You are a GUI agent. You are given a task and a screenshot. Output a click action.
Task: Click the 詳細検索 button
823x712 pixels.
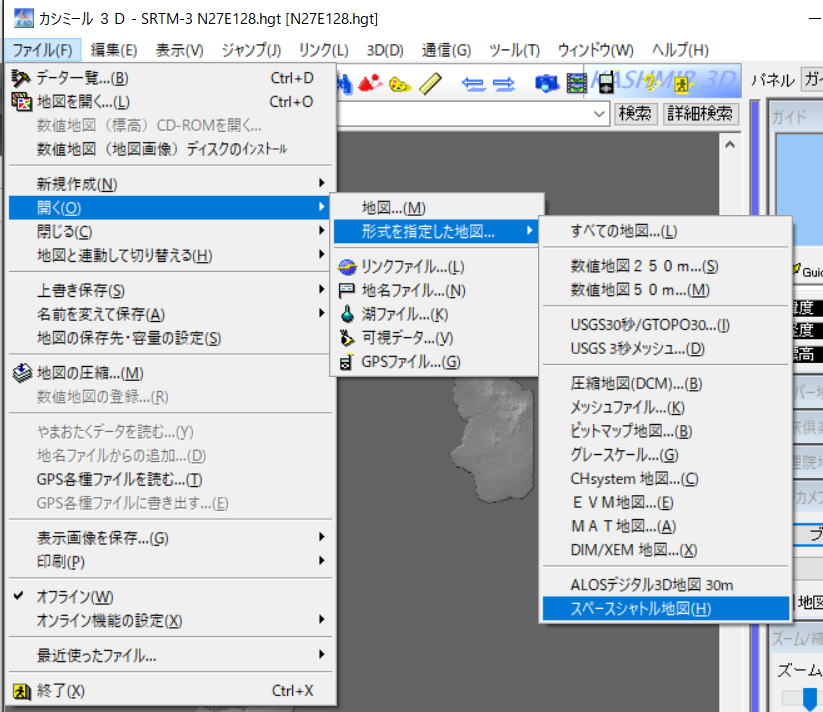click(700, 114)
